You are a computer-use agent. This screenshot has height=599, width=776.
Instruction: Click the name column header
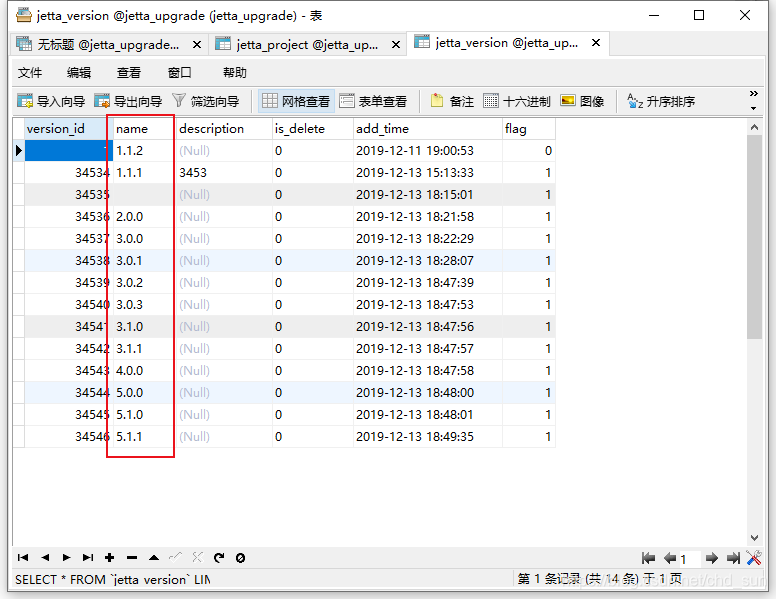pos(144,129)
